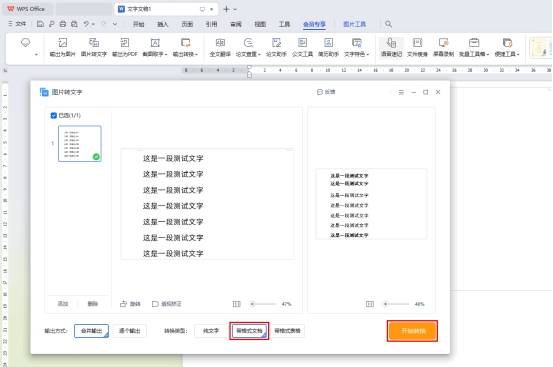Click the fit-view icon beside the 48% slider
Viewport: 553px width, 367px height.
(x=370, y=304)
